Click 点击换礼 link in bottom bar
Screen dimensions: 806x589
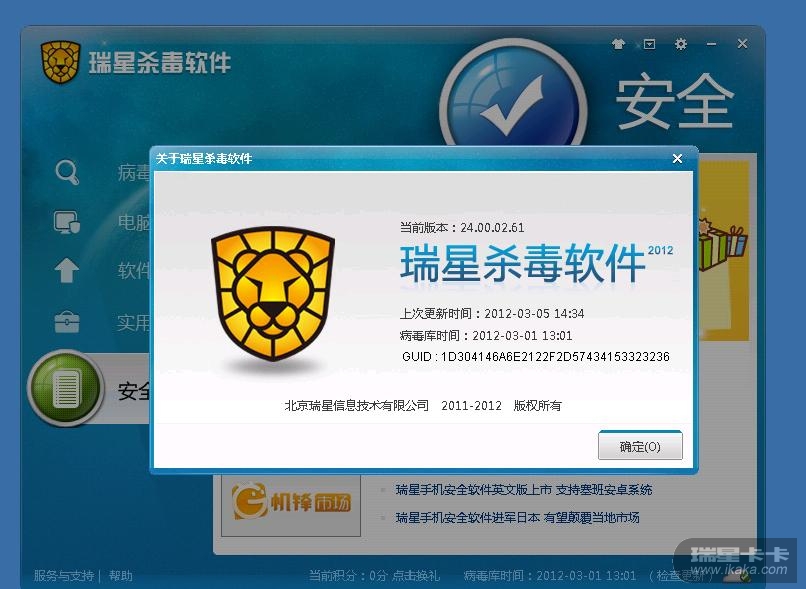click(416, 576)
